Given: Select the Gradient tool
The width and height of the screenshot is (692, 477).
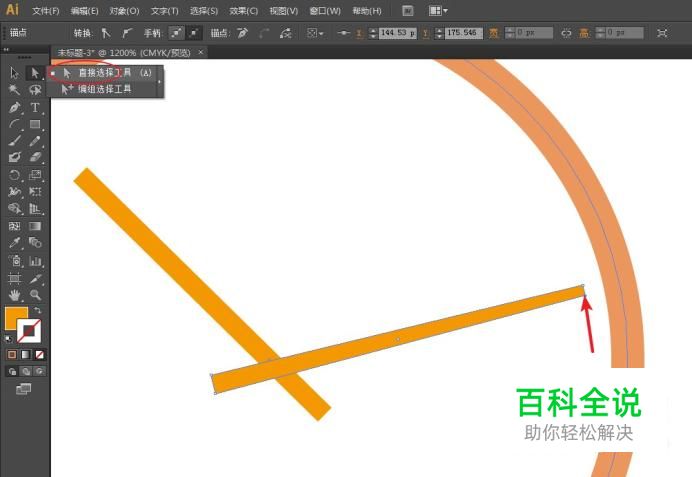Looking at the screenshot, I should click(35, 226).
